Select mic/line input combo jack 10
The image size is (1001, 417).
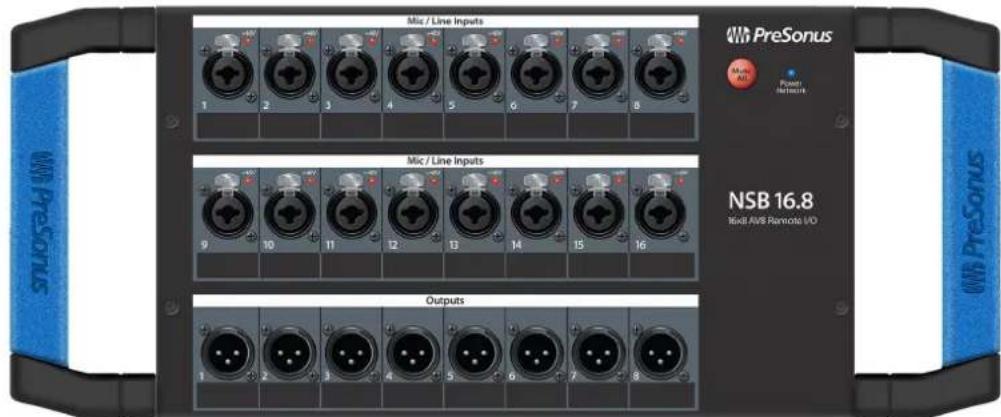289,215
